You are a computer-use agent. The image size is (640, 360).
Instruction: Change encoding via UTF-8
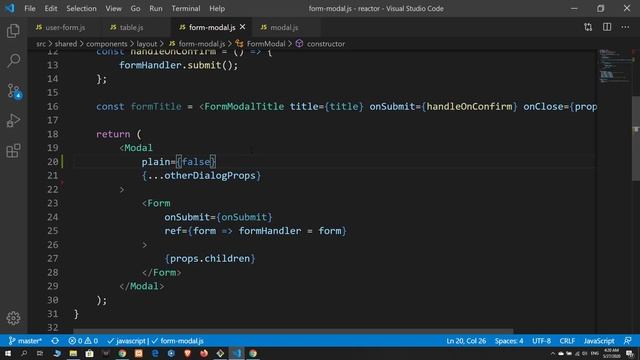541,341
